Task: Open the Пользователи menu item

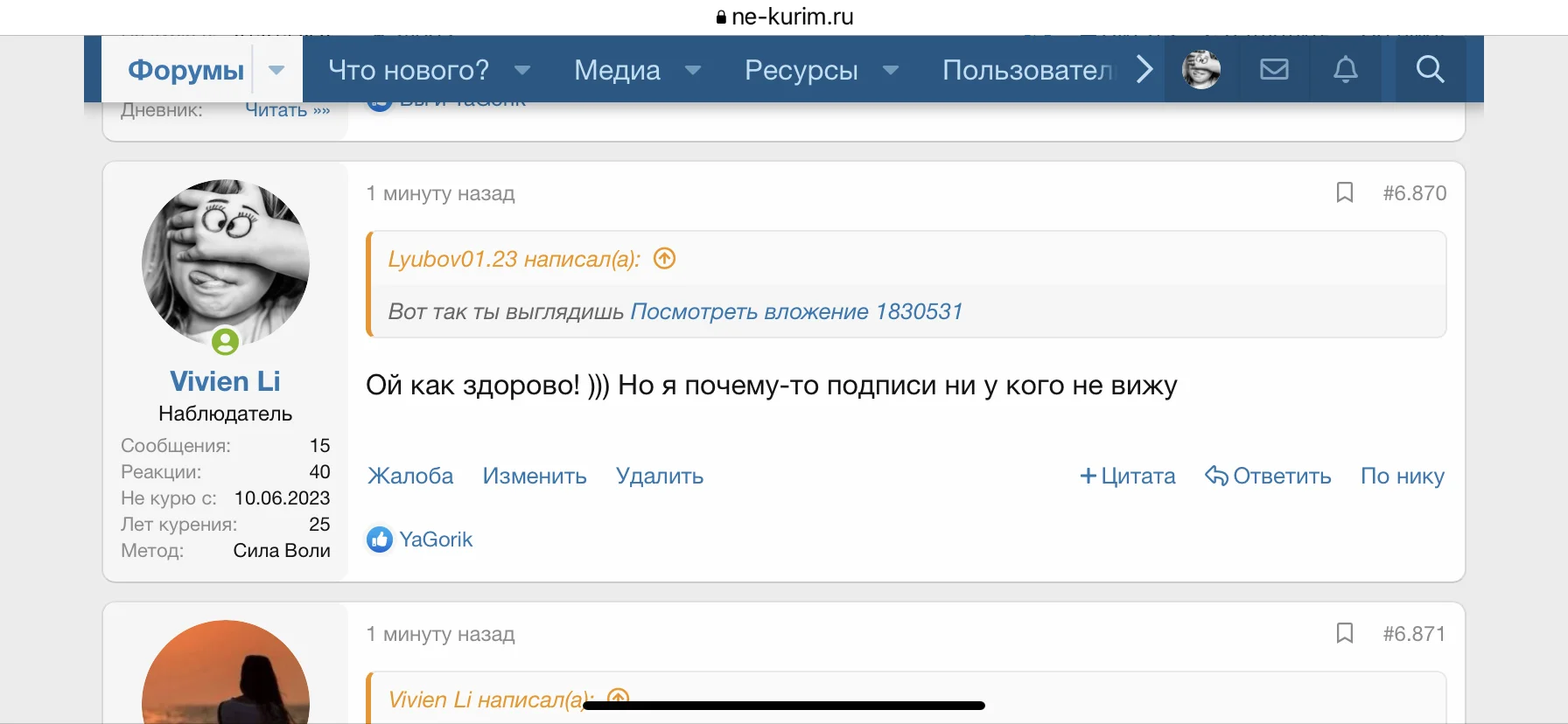Action: pyautogui.click(x=1029, y=70)
